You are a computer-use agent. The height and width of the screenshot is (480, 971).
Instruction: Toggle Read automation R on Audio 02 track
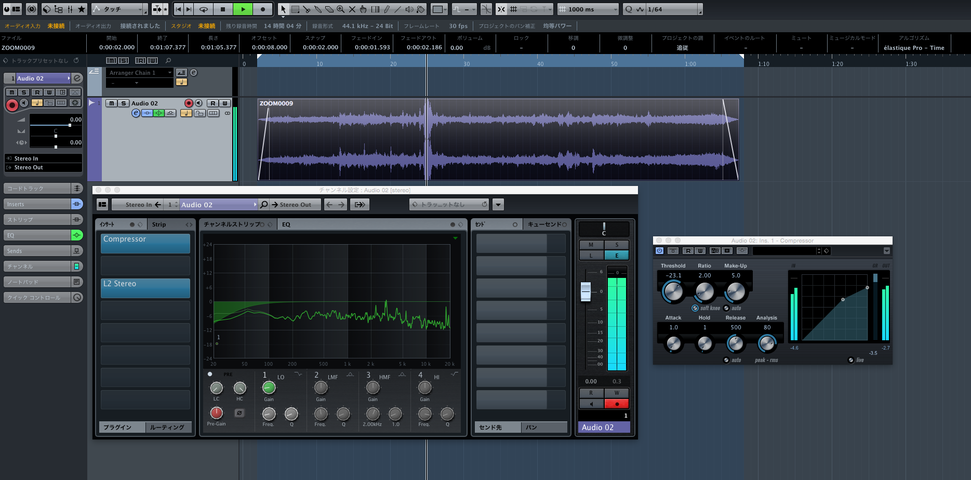point(212,103)
